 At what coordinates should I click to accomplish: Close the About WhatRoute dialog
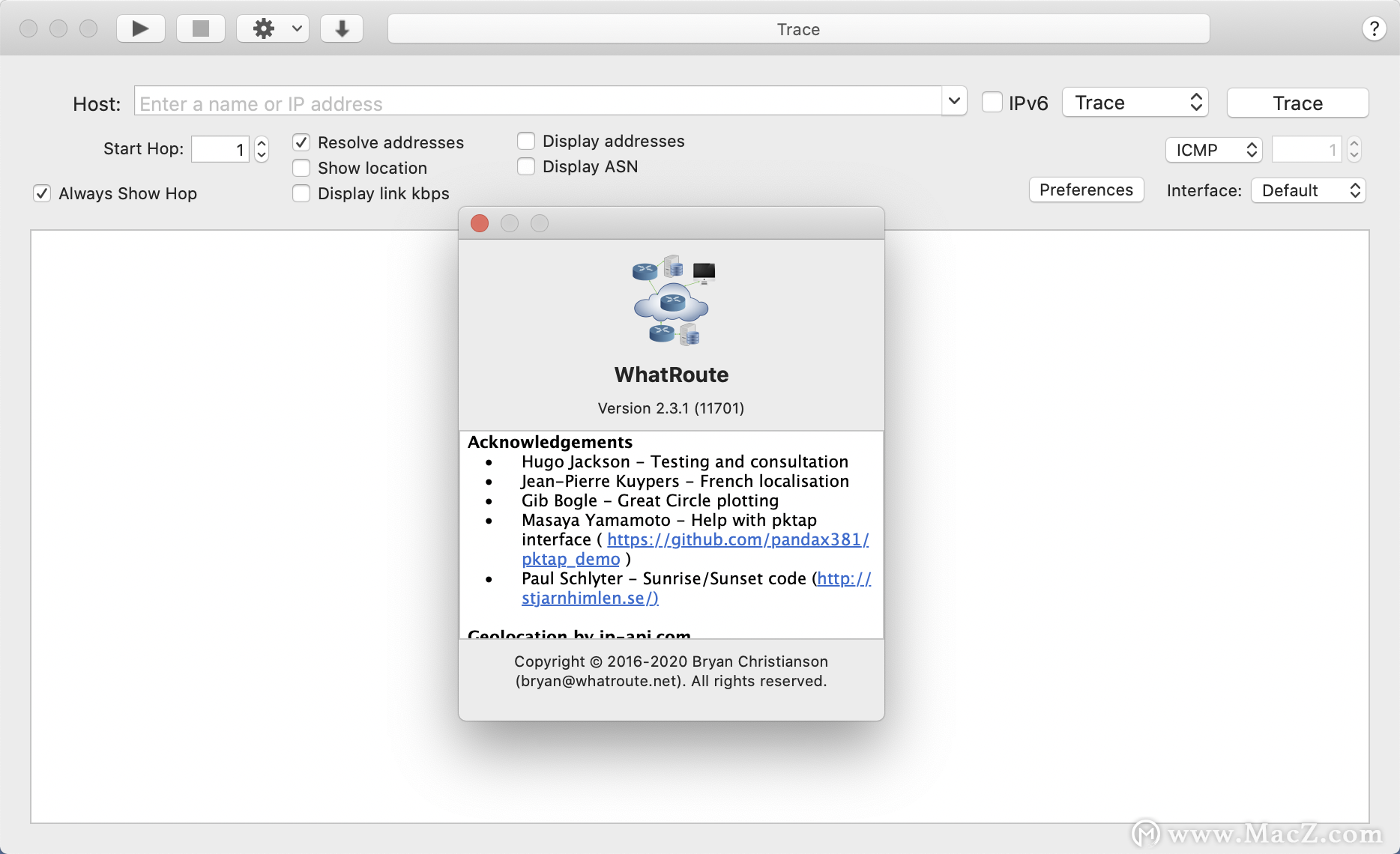pyautogui.click(x=480, y=223)
